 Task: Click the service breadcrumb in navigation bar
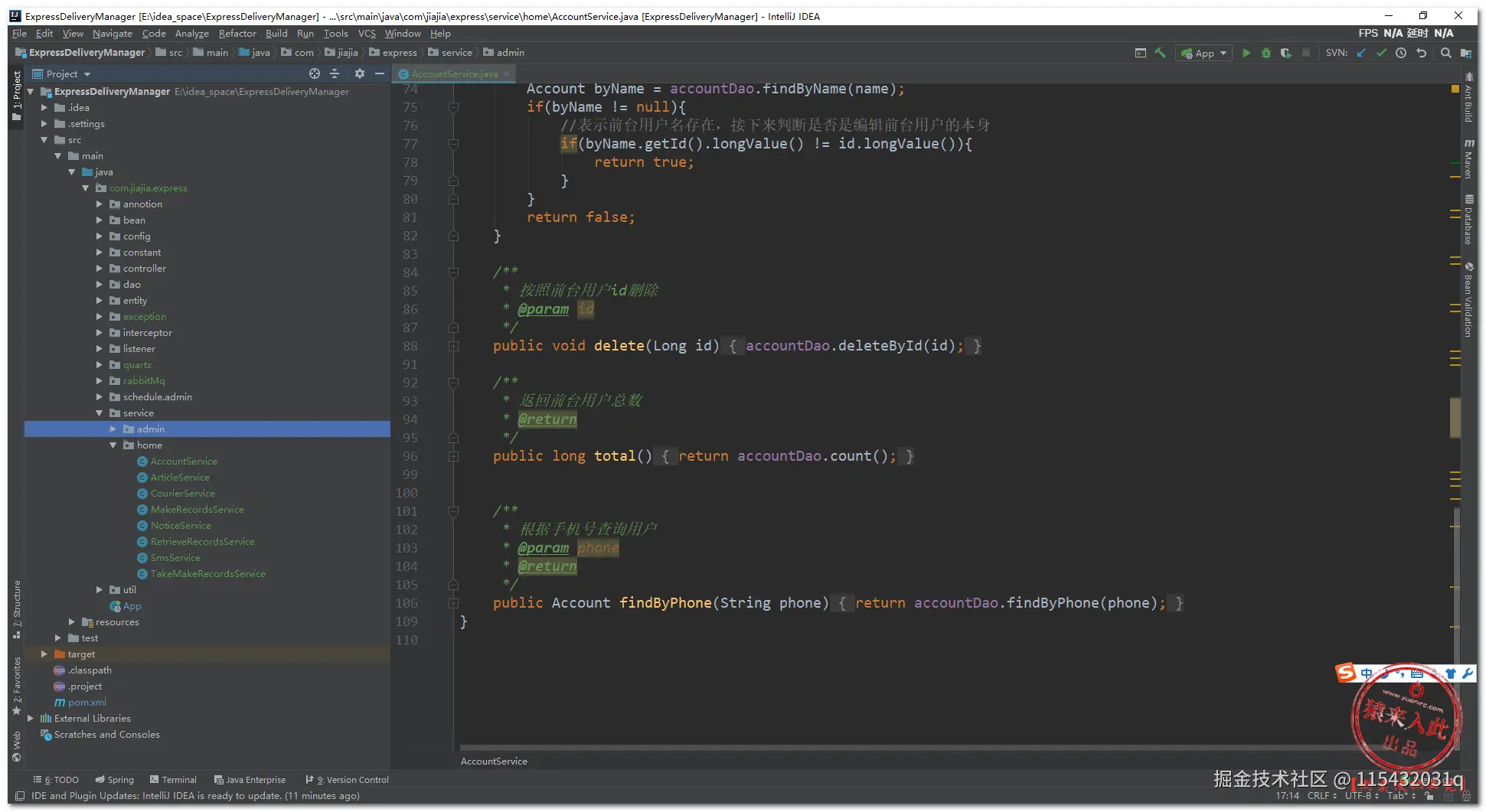(450, 53)
